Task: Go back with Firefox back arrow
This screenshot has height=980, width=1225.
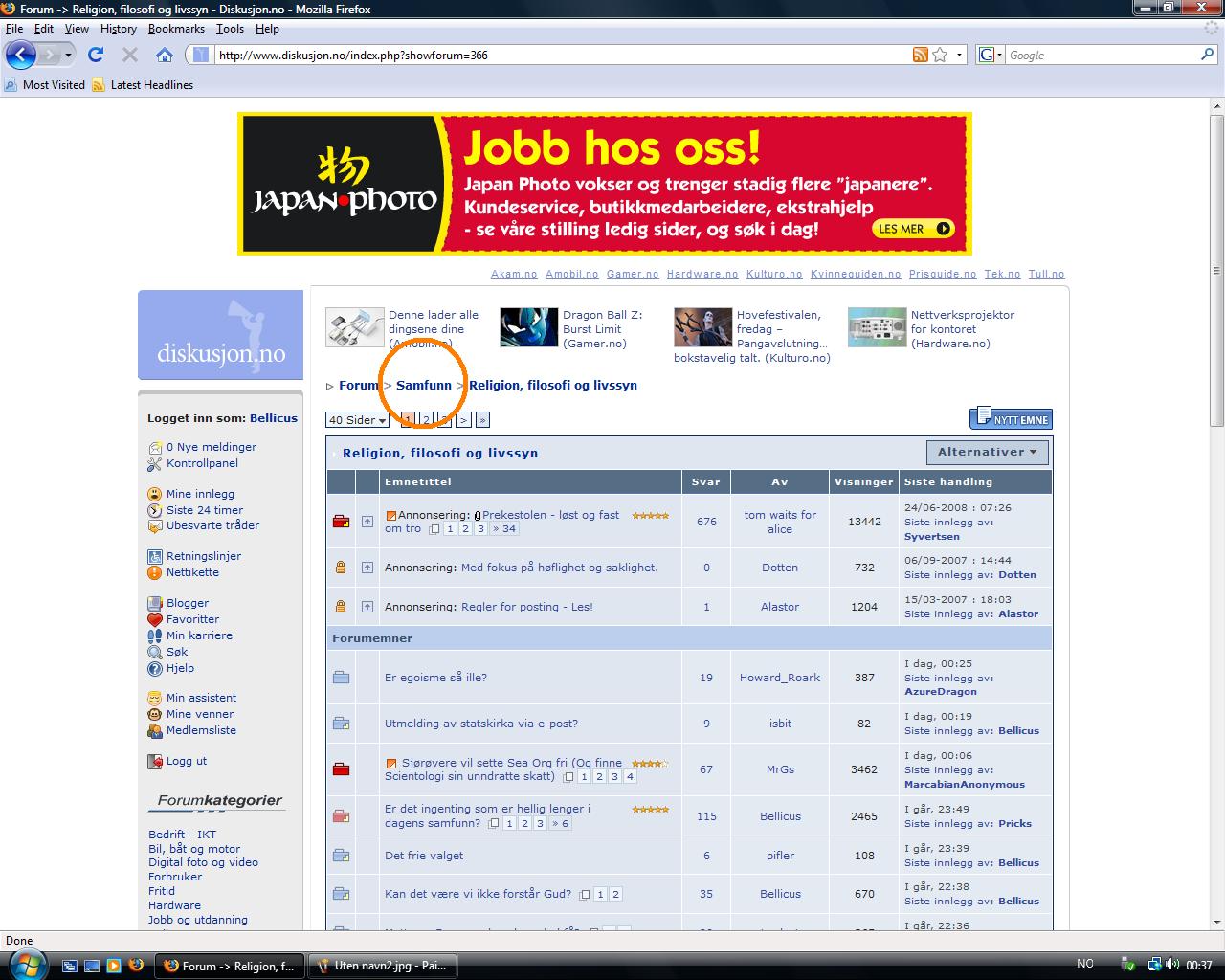Action: (20, 55)
